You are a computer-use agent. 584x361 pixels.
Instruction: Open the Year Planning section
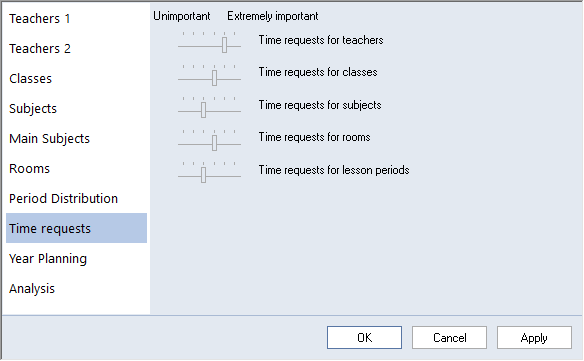point(76,259)
